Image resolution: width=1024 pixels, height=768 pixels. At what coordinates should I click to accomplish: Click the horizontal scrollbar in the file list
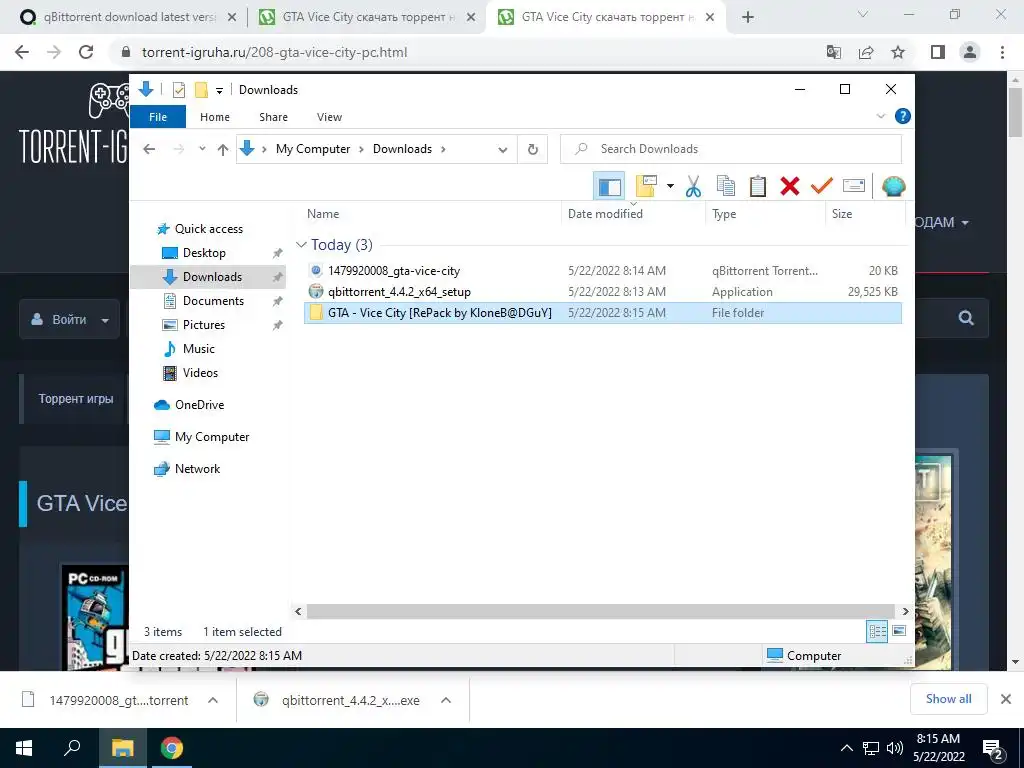(x=601, y=611)
